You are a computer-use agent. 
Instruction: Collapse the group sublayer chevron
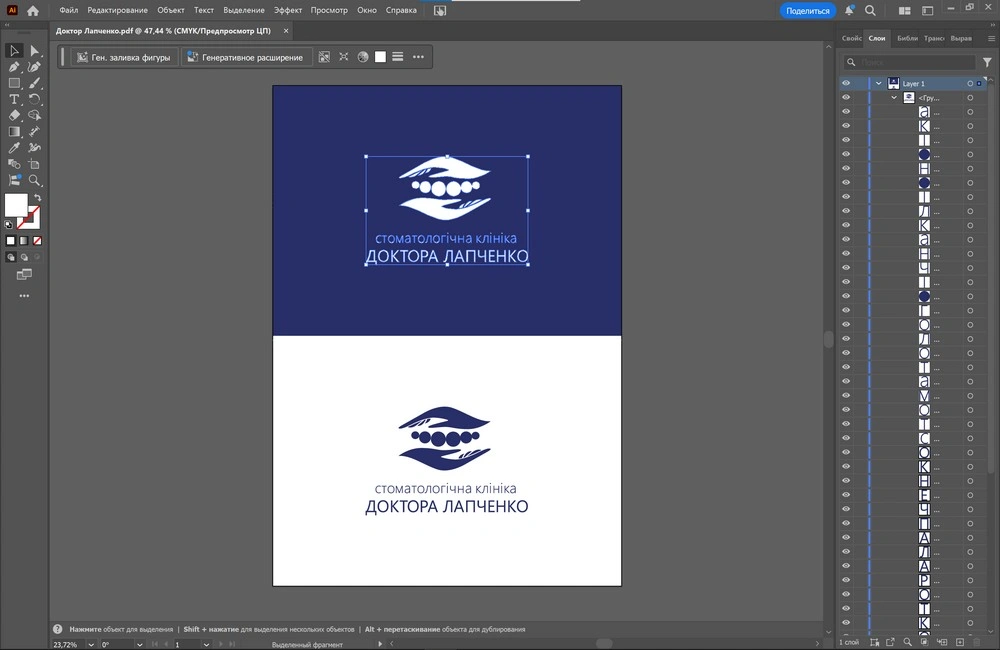894,98
